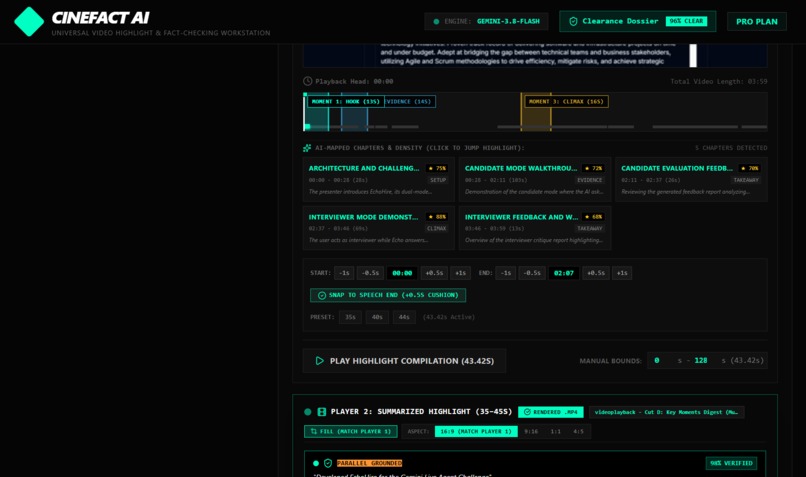Open the PRO PLAN button

click(757, 22)
